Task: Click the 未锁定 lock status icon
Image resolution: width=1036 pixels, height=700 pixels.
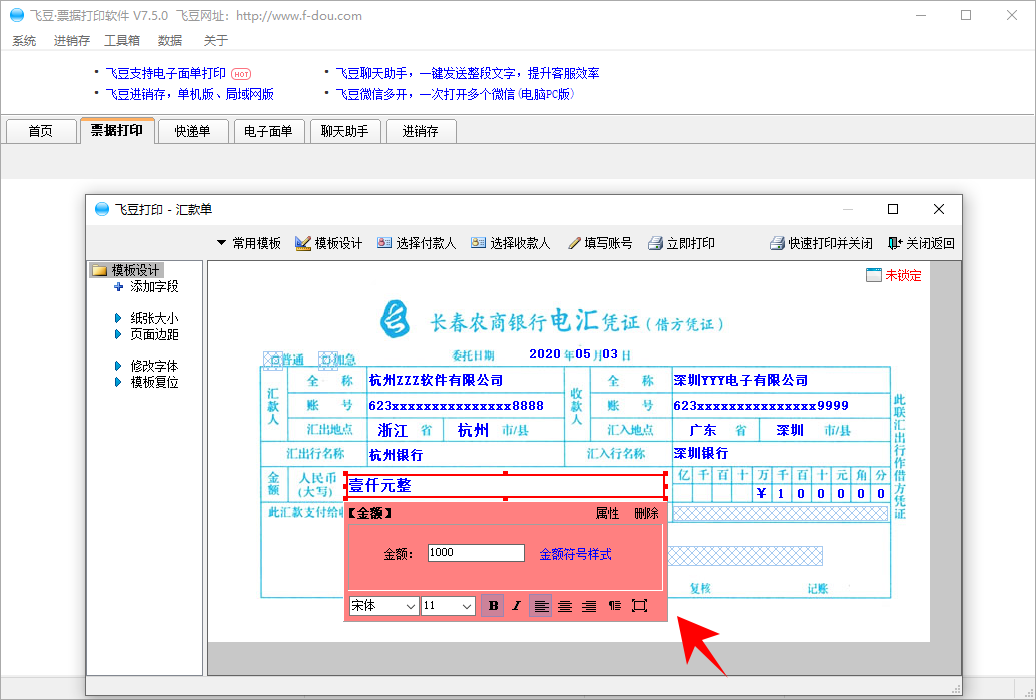Action: tap(873, 275)
